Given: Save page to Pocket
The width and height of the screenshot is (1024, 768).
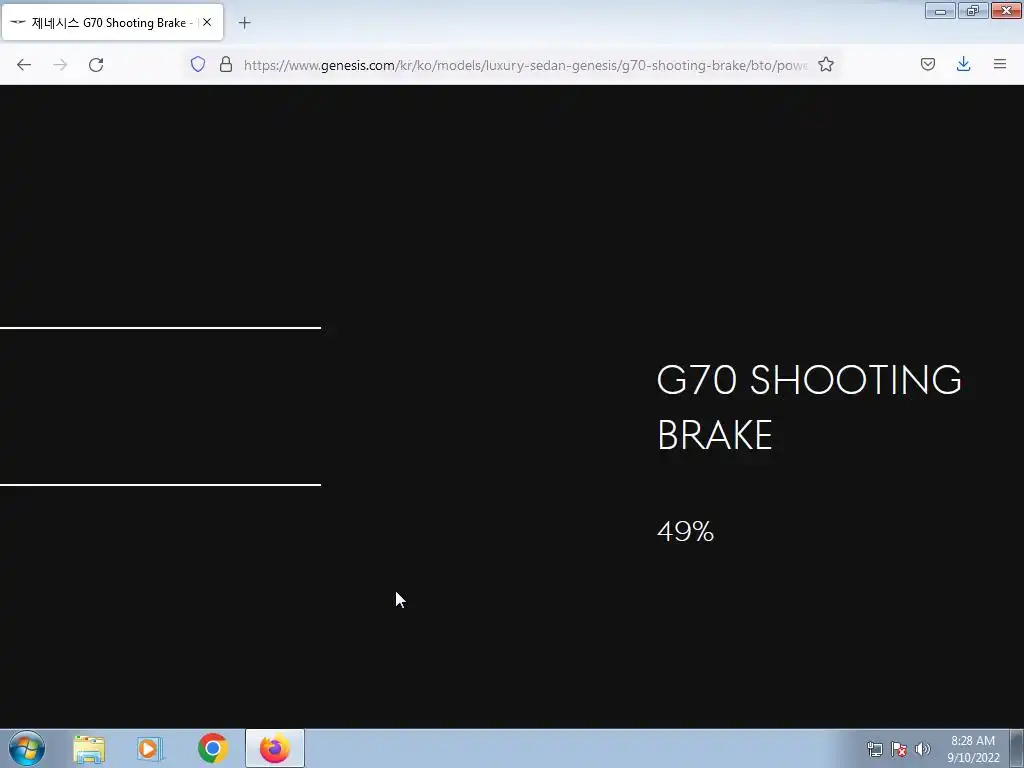Looking at the screenshot, I should (928, 64).
